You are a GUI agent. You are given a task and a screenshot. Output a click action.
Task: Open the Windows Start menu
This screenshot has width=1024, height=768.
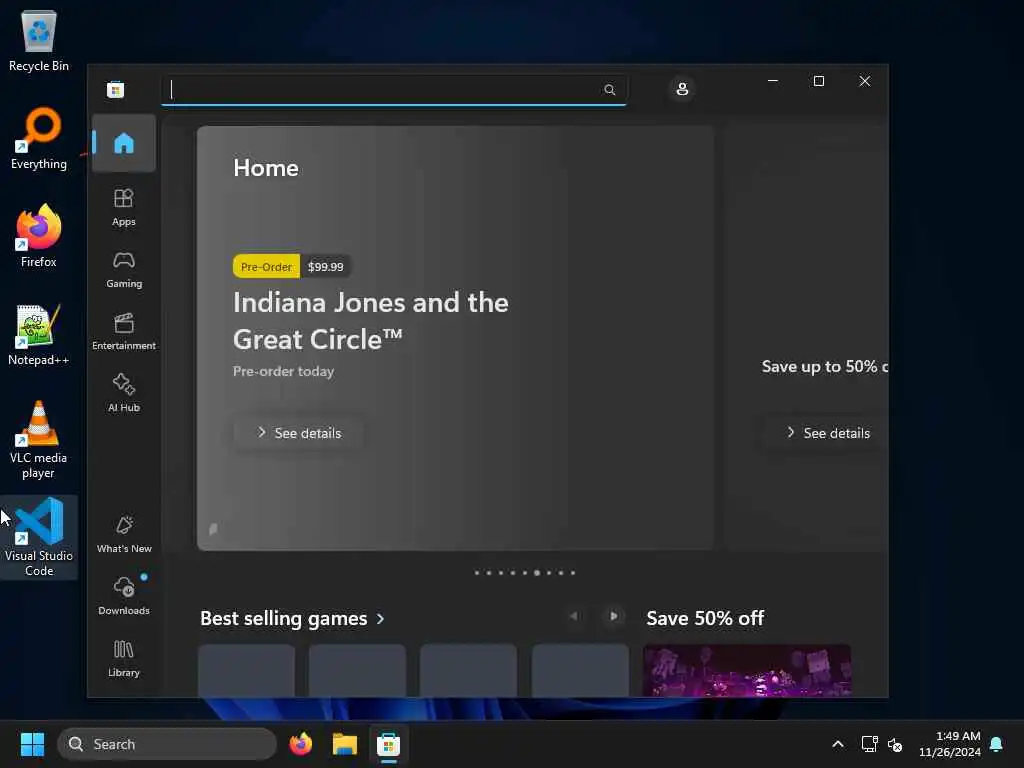click(x=32, y=744)
